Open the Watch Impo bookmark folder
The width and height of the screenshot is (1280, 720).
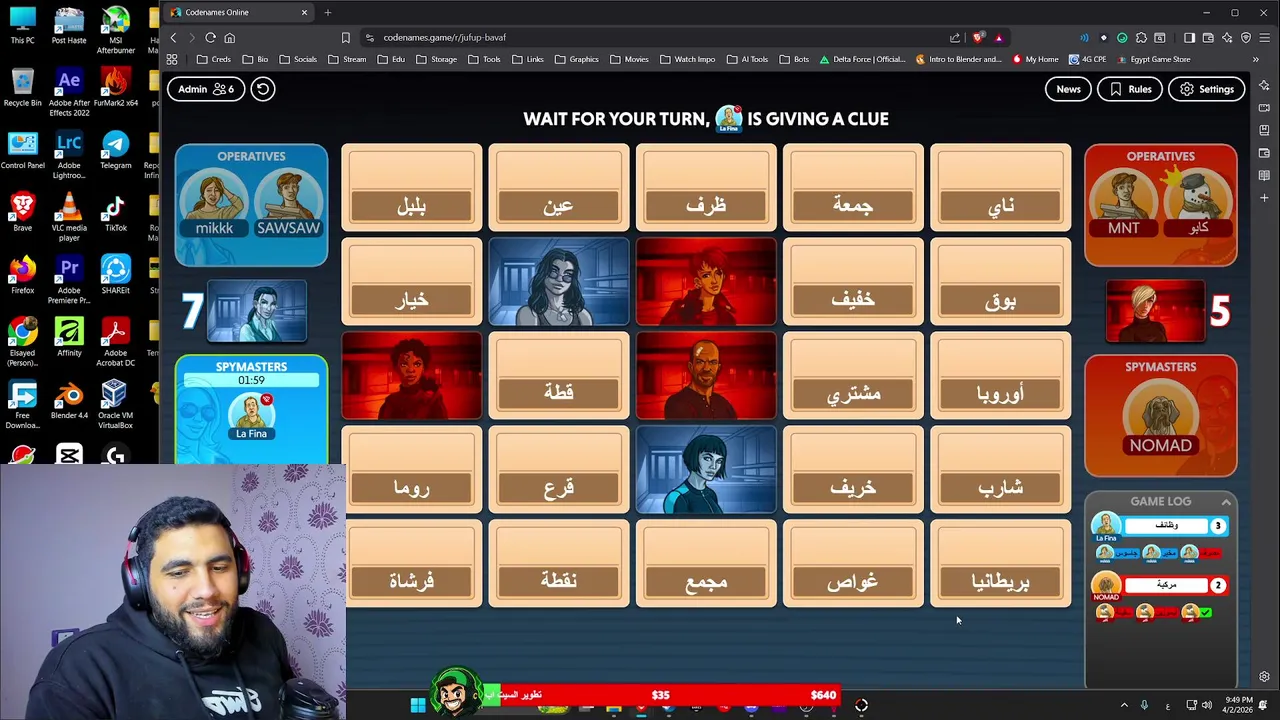pos(687,59)
